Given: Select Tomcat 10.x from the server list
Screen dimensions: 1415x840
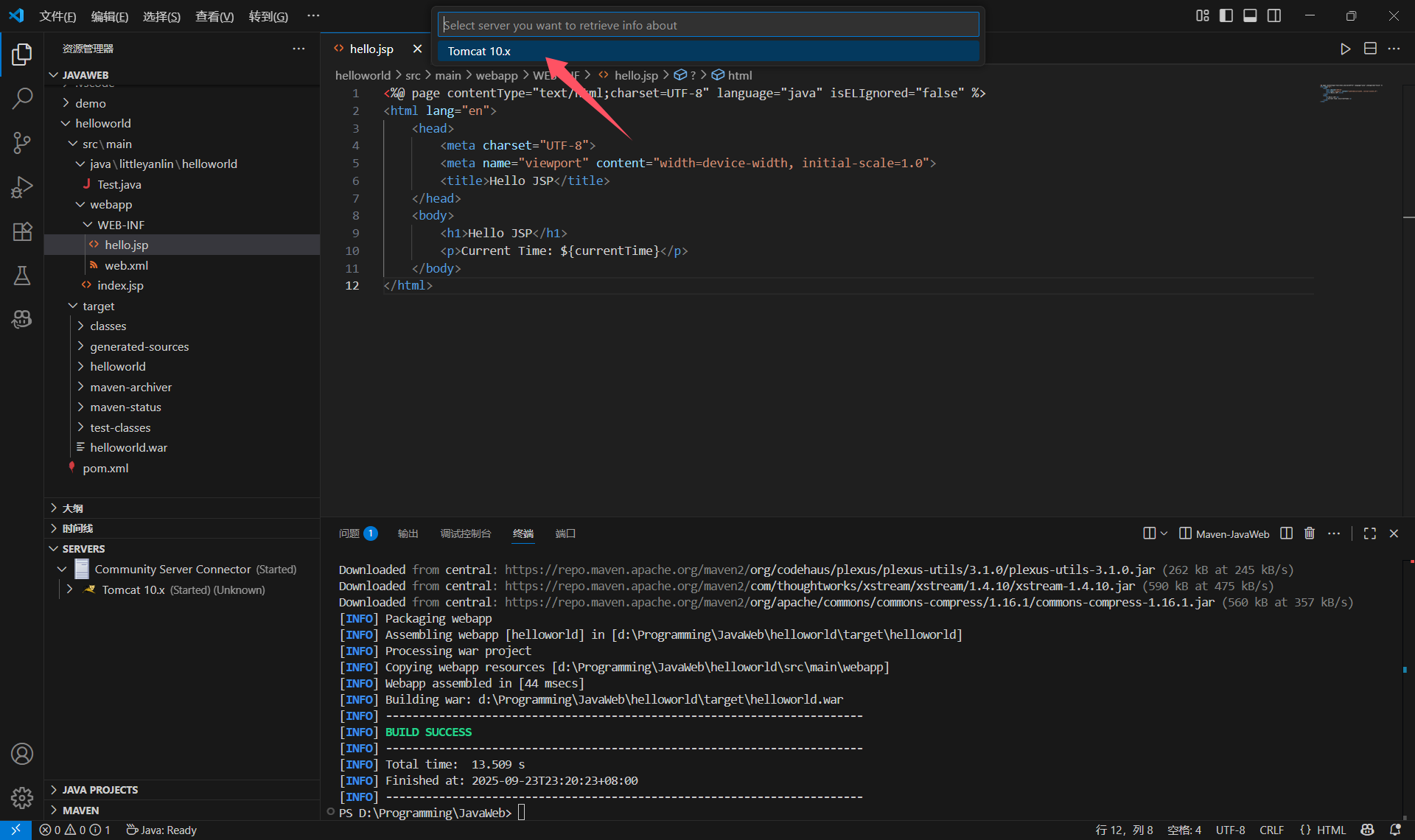Looking at the screenshot, I should point(479,51).
